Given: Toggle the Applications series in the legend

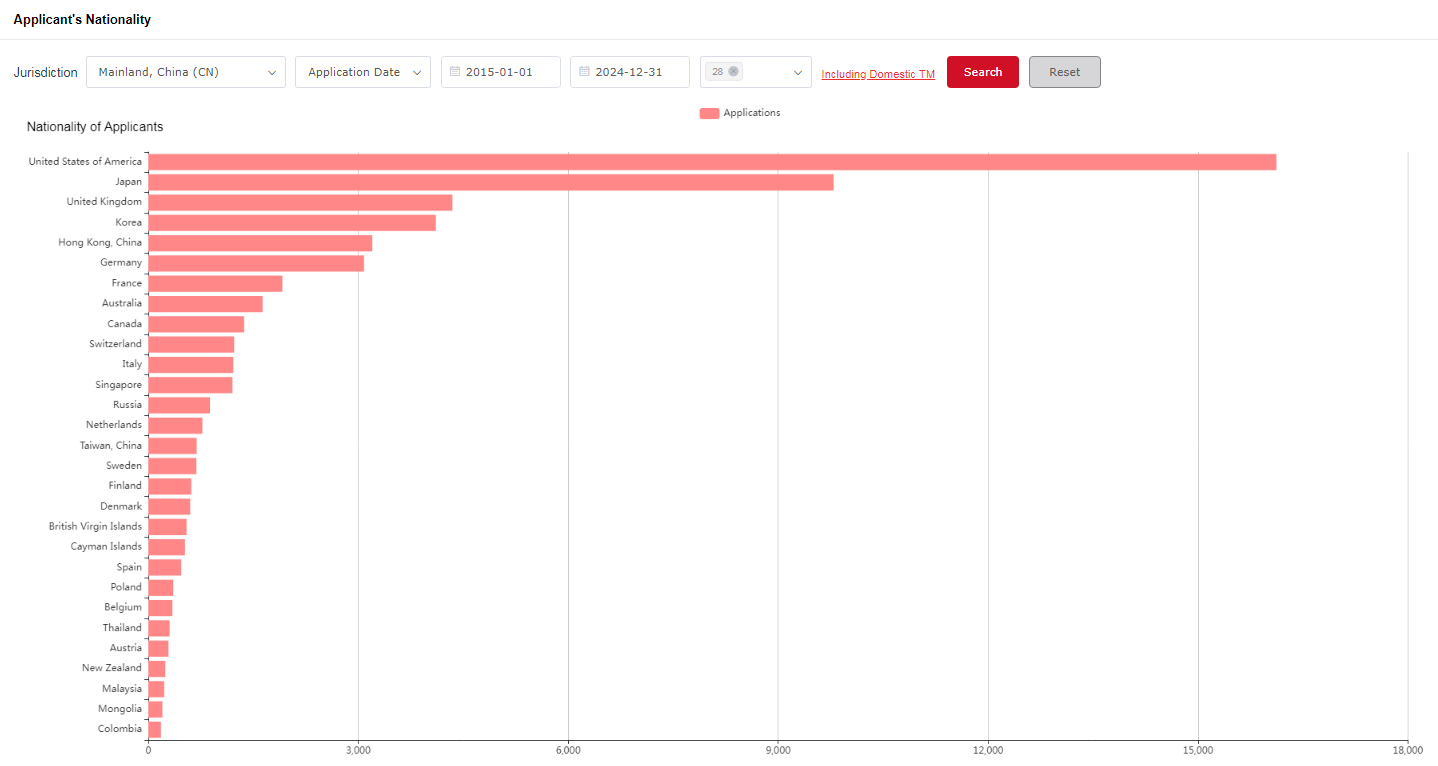Looking at the screenshot, I should click(739, 113).
